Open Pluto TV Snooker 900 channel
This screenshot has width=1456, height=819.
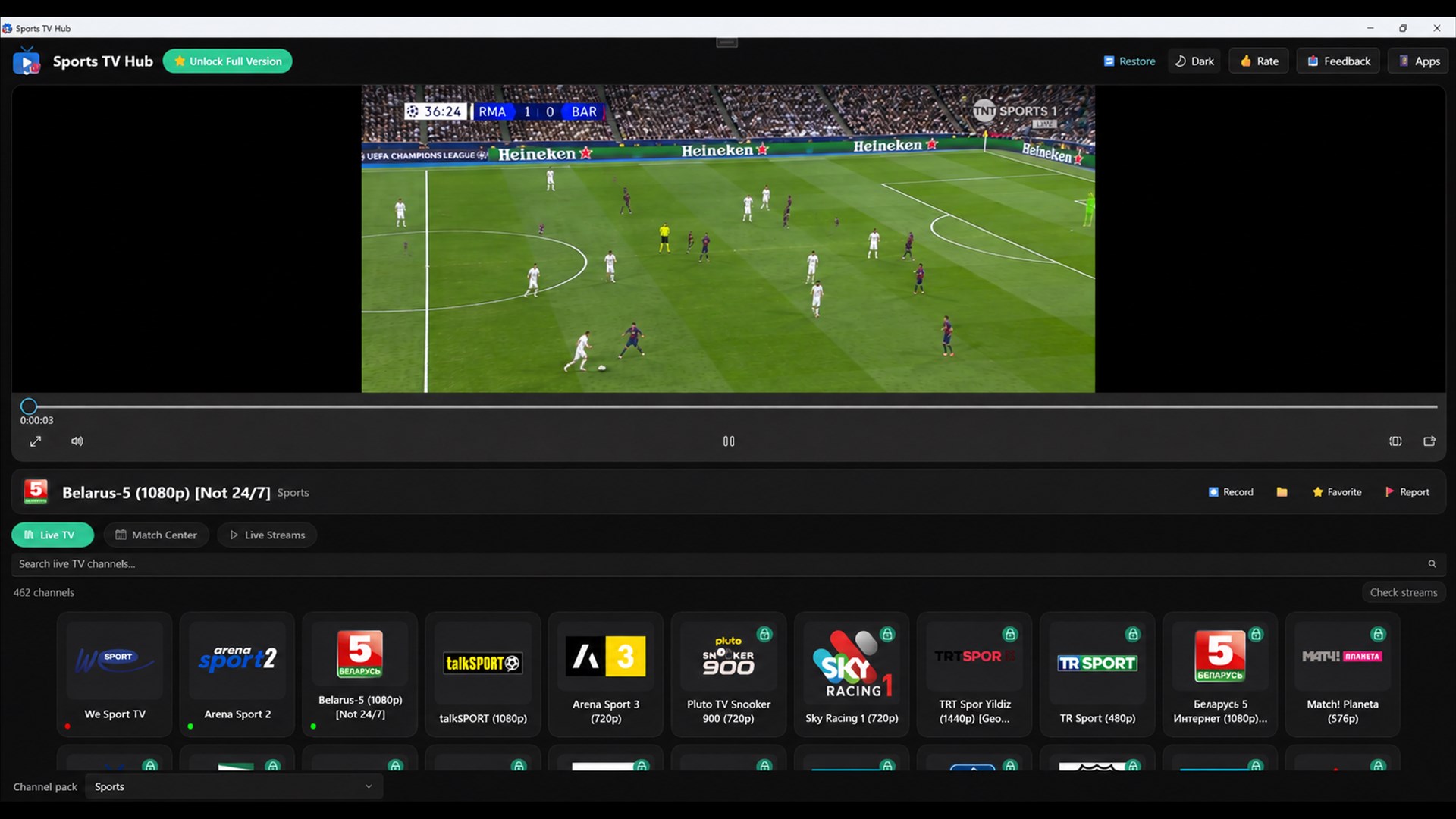pyautogui.click(x=729, y=674)
